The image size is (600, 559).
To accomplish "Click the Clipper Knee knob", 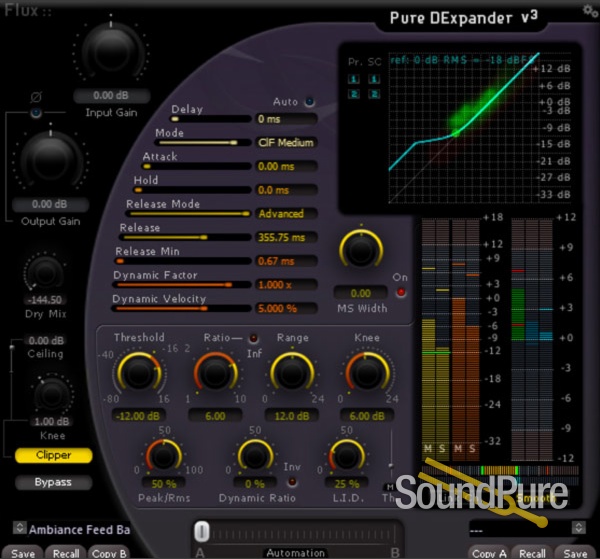I will (x=51, y=395).
